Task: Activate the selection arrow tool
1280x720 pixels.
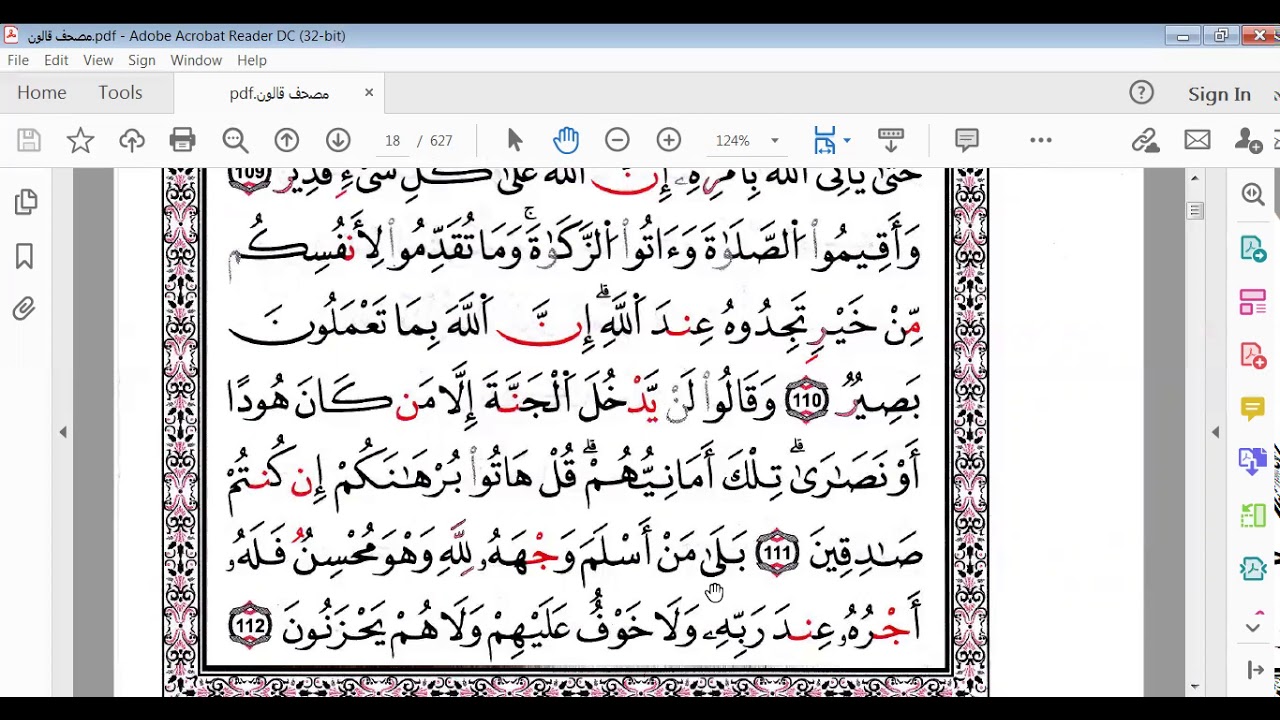Action: point(515,140)
